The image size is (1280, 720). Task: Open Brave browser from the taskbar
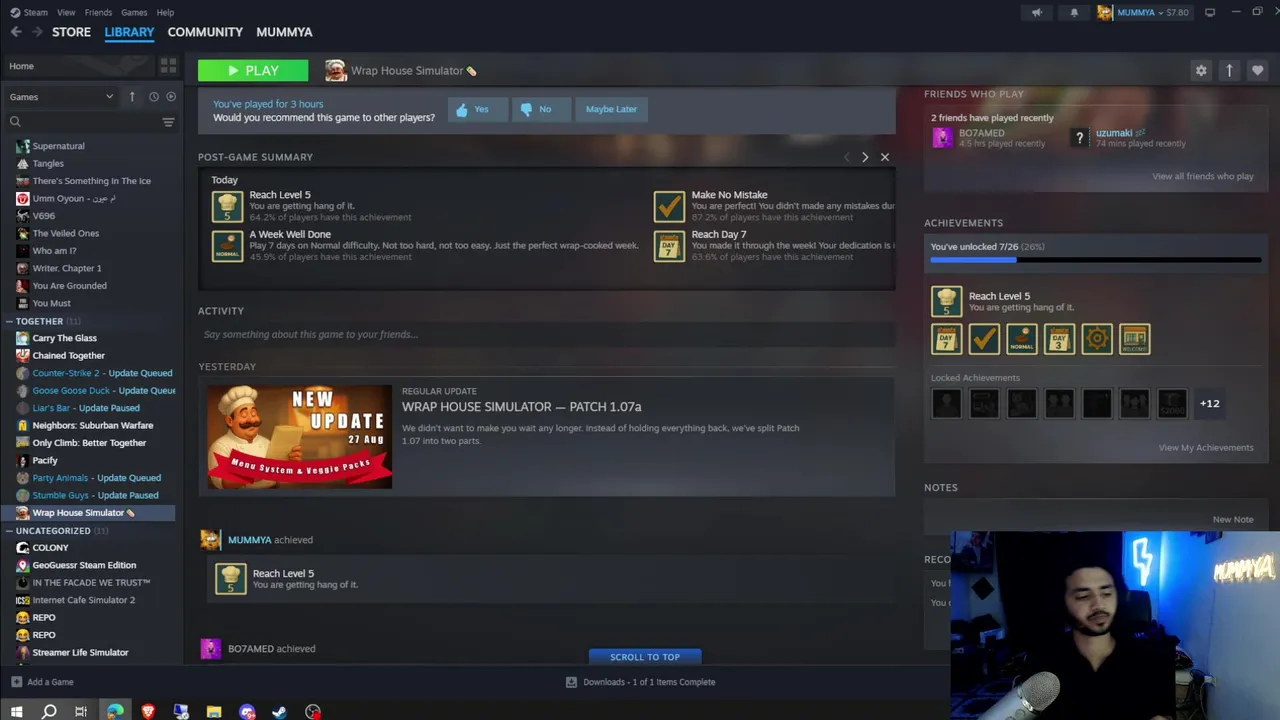coord(148,712)
